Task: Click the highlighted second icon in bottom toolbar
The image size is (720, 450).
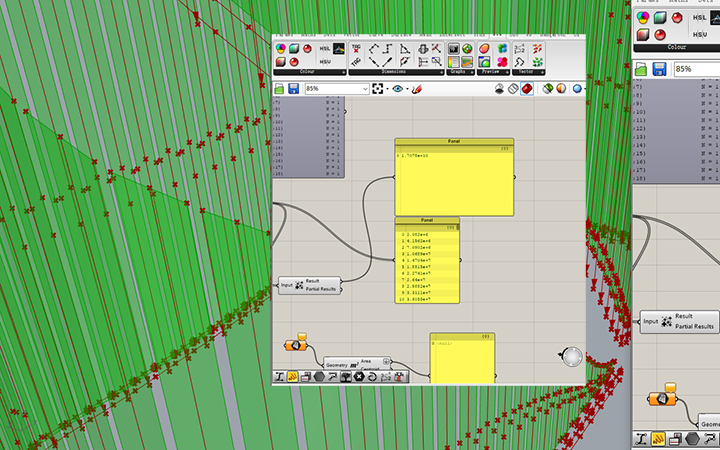Action: (x=293, y=376)
